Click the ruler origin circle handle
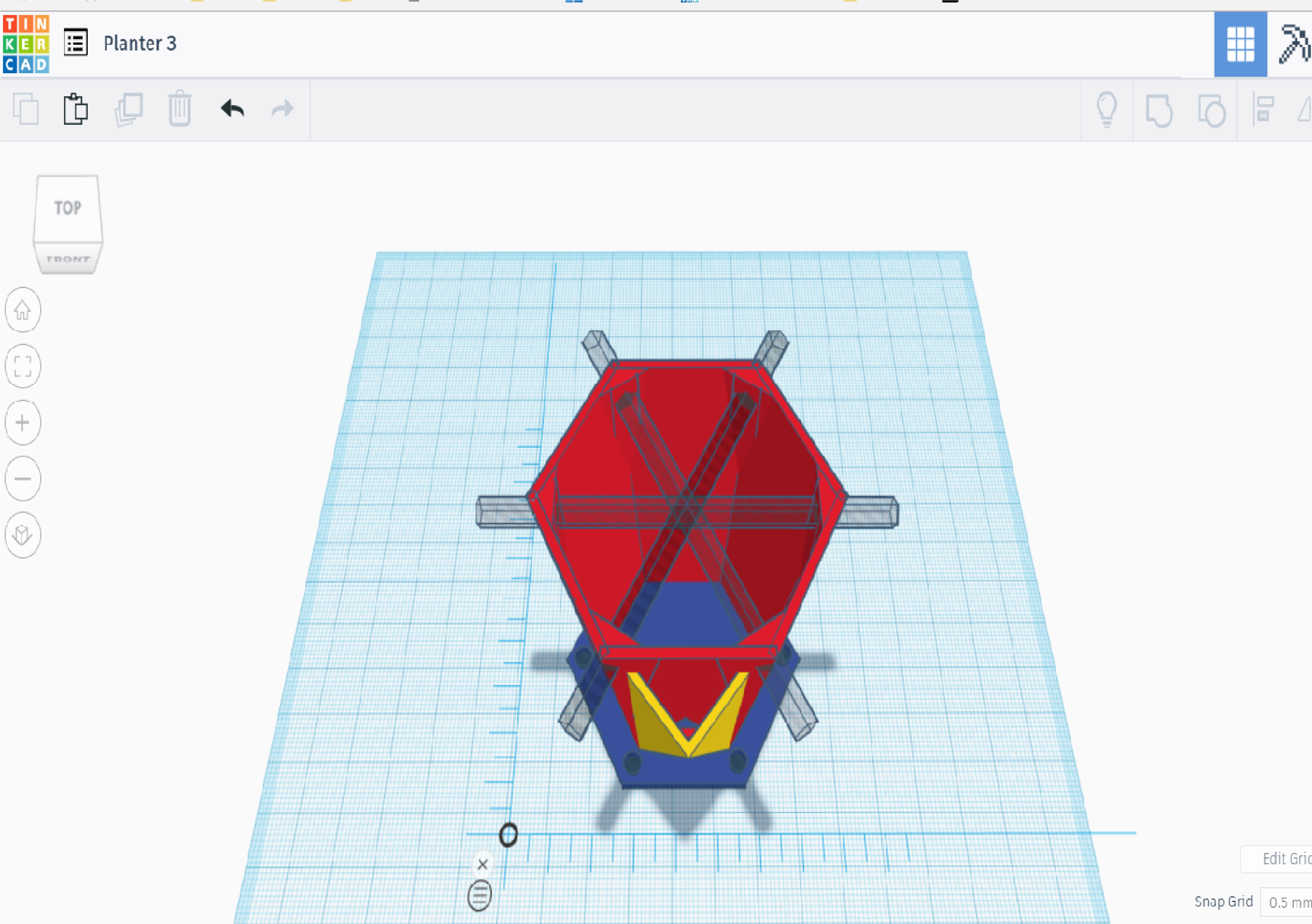The image size is (1312, 924). 508,835
